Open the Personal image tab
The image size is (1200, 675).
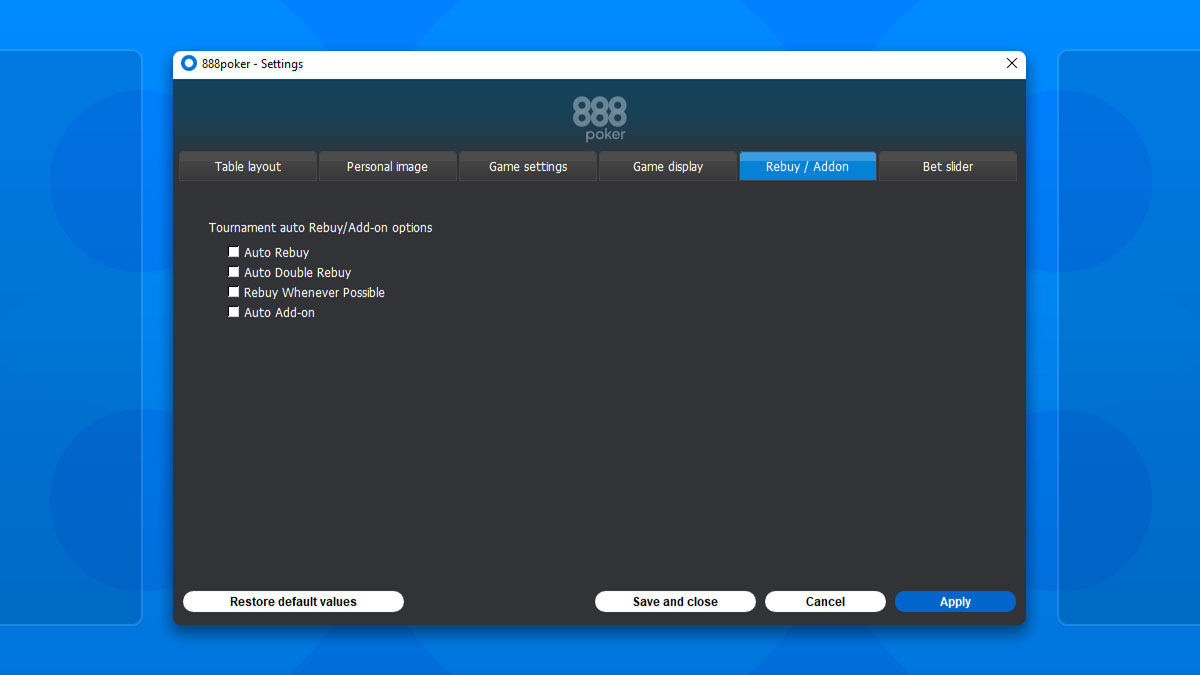click(x=387, y=166)
